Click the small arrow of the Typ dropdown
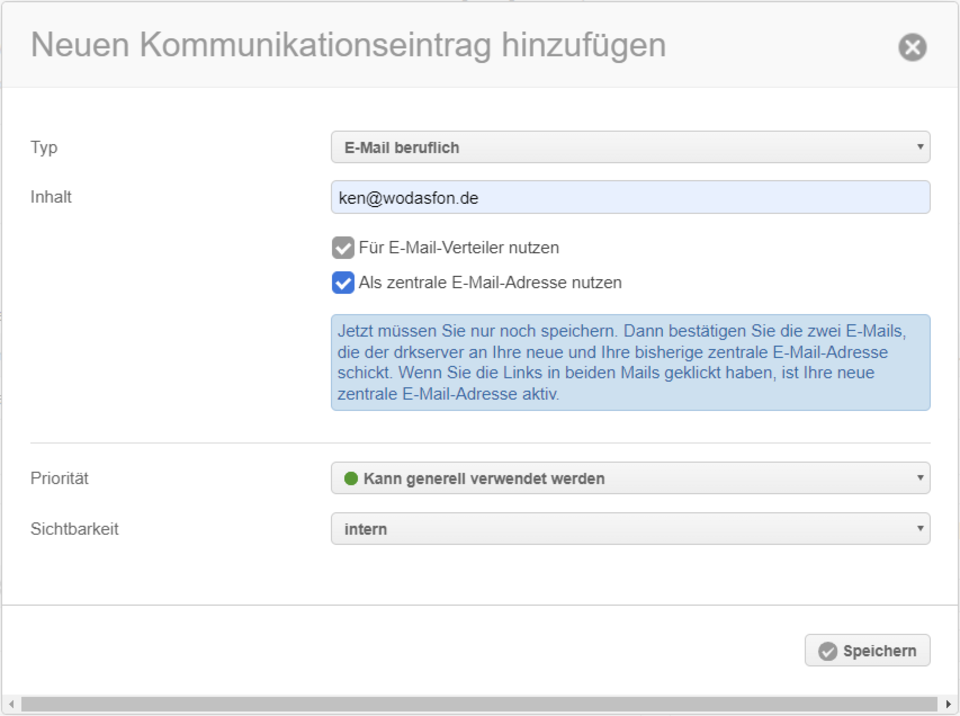The width and height of the screenshot is (960, 716). pyautogui.click(x=920, y=147)
